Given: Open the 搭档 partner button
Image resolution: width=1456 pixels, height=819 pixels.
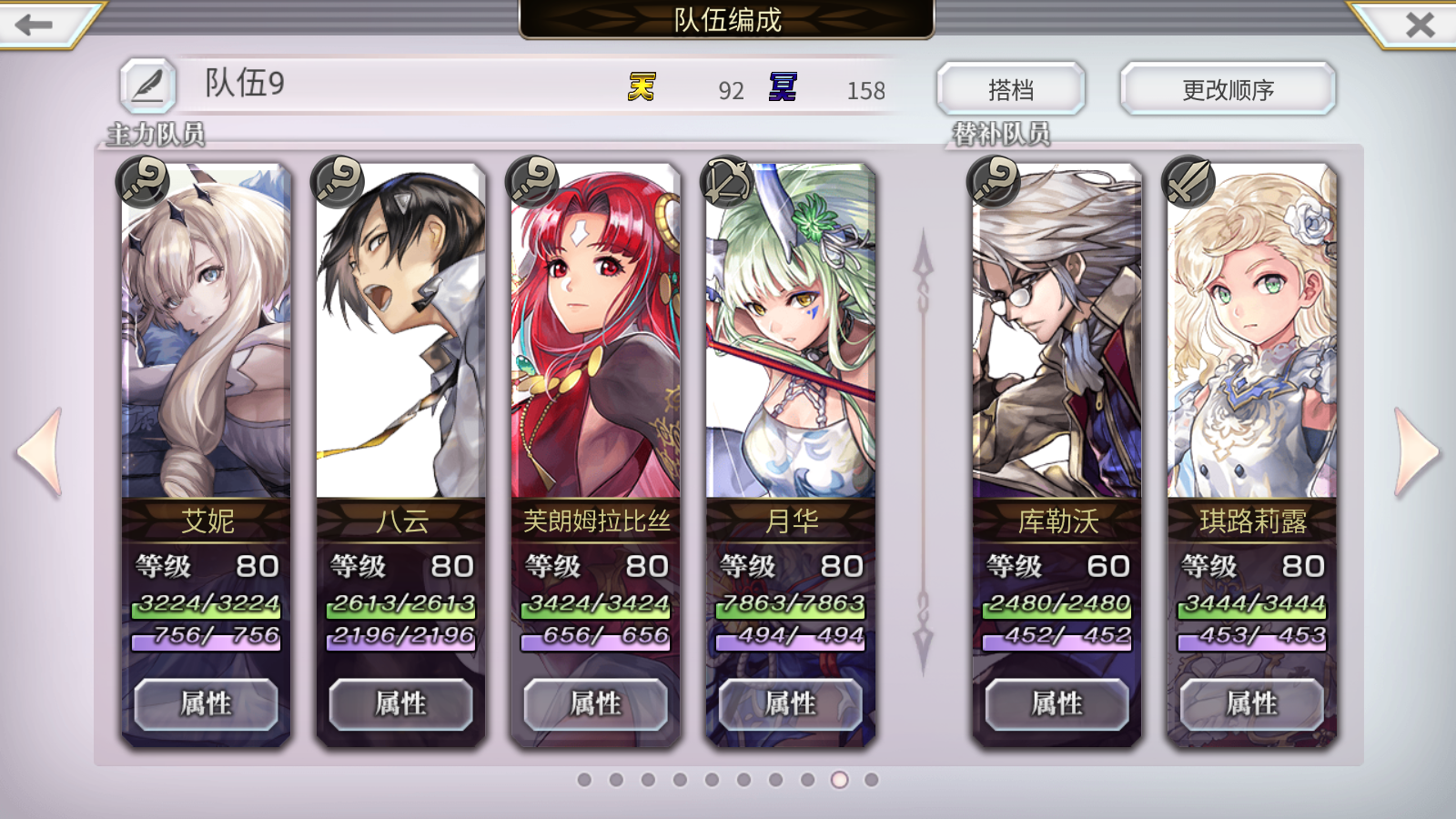Looking at the screenshot, I should pyautogui.click(x=1011, y=89).
